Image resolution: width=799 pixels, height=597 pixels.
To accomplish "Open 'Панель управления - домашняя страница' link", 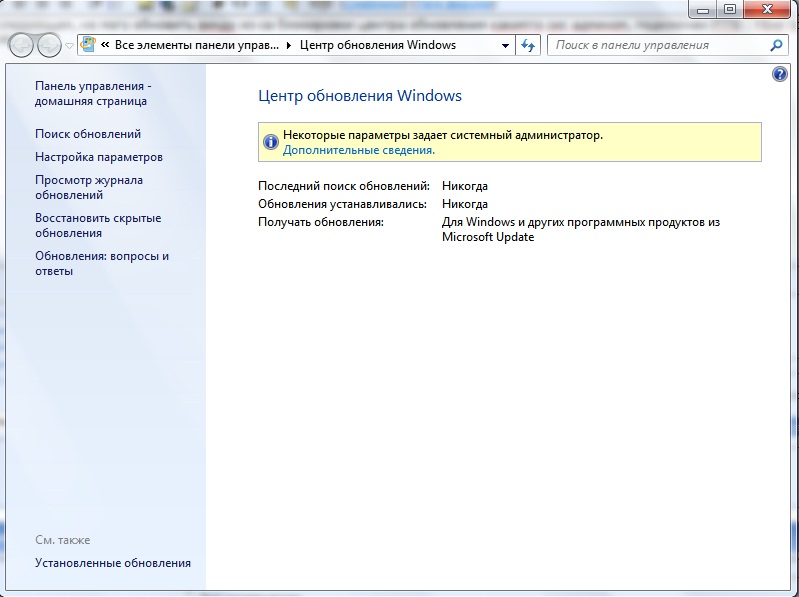I will [x=93, y=94].
